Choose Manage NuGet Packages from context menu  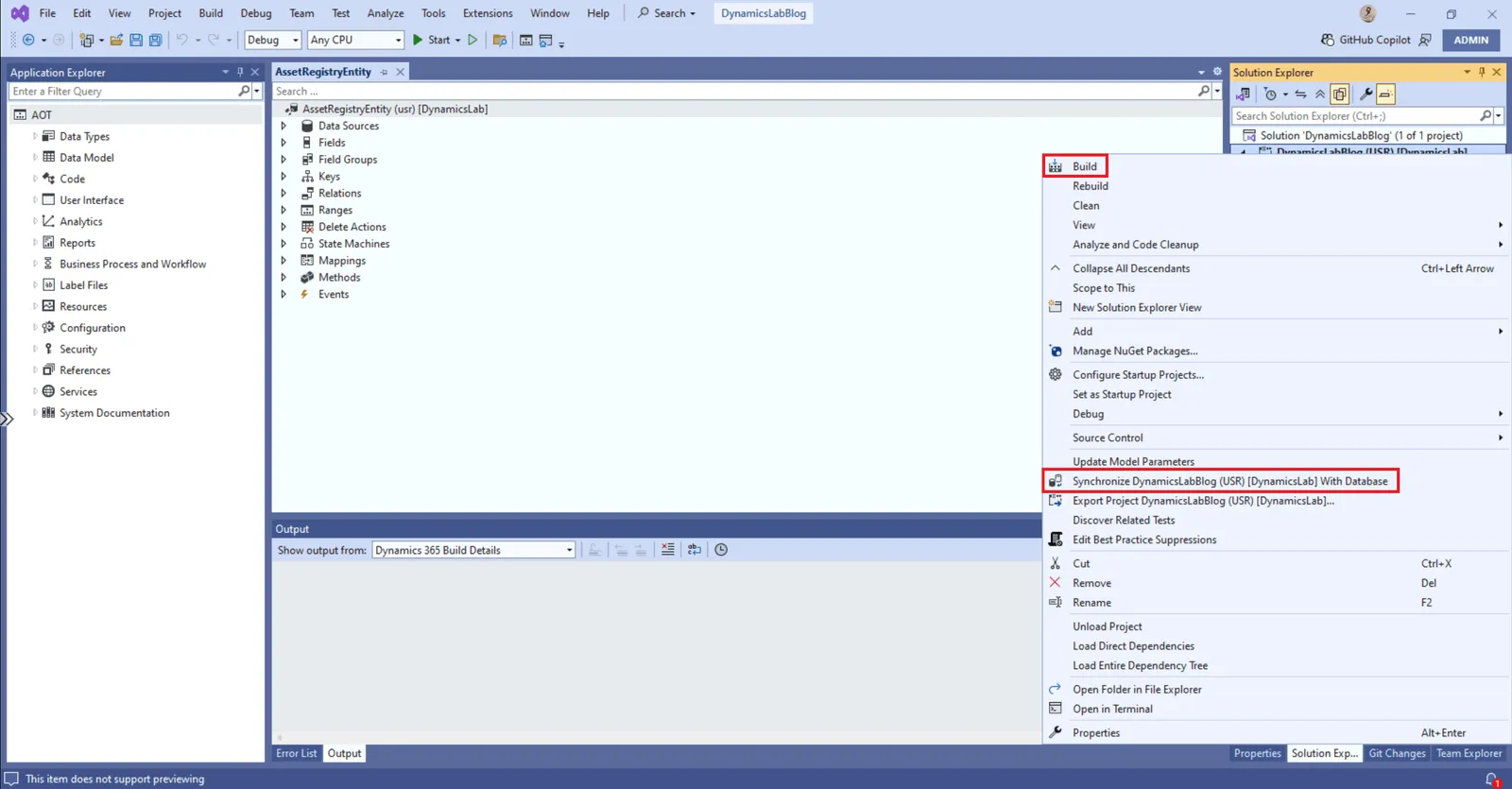(x=1135, y=351)
